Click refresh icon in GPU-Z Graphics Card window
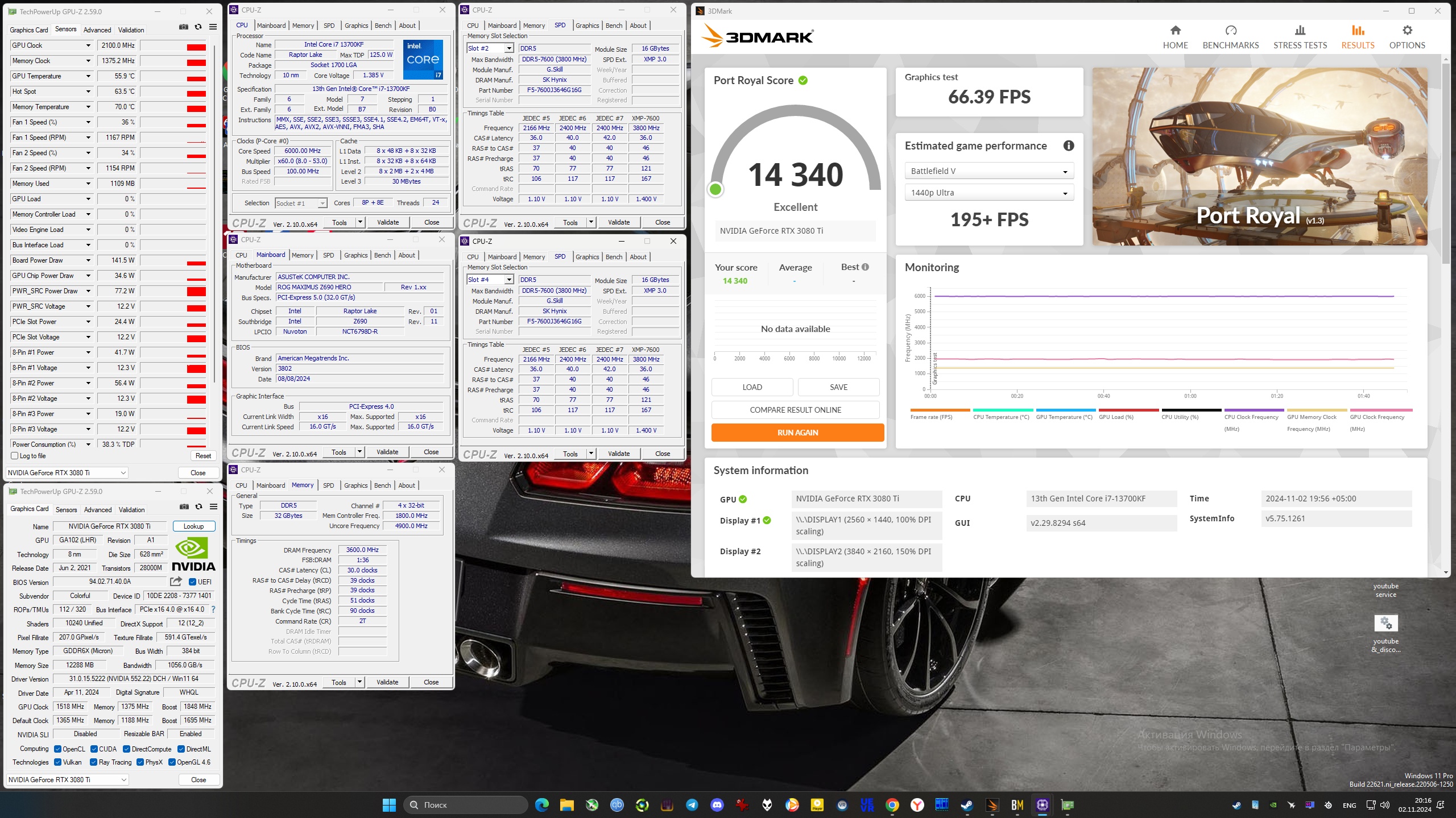 (x=198, y=506)
